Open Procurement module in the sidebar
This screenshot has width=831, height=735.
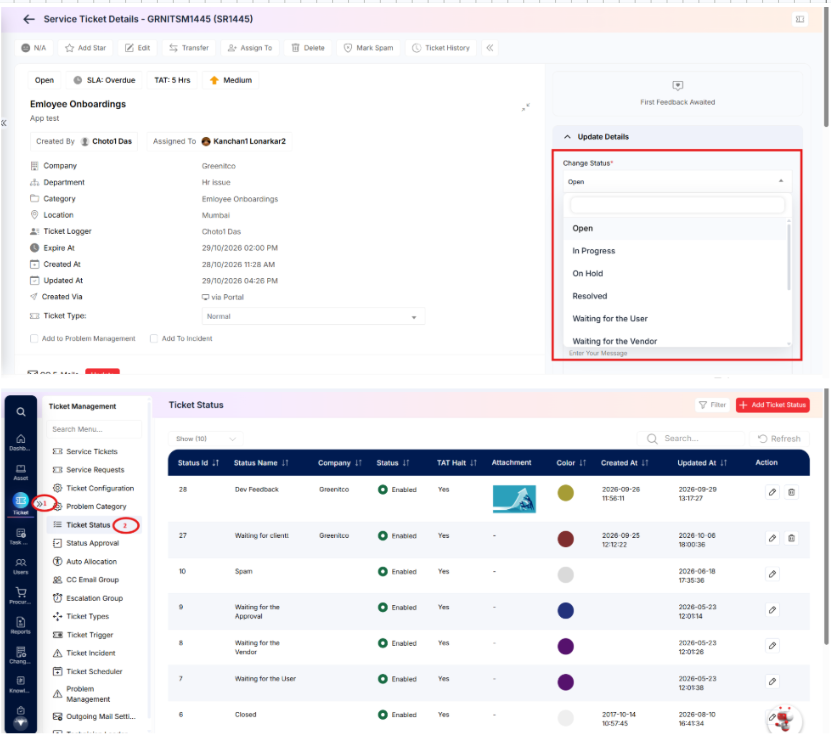tap(20, 596)
